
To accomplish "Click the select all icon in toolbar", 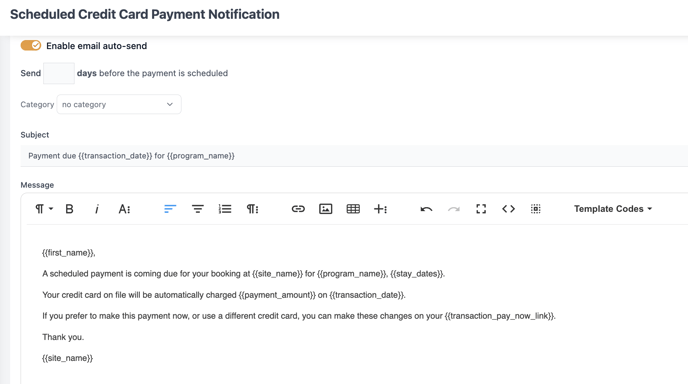I will point(535,209).
